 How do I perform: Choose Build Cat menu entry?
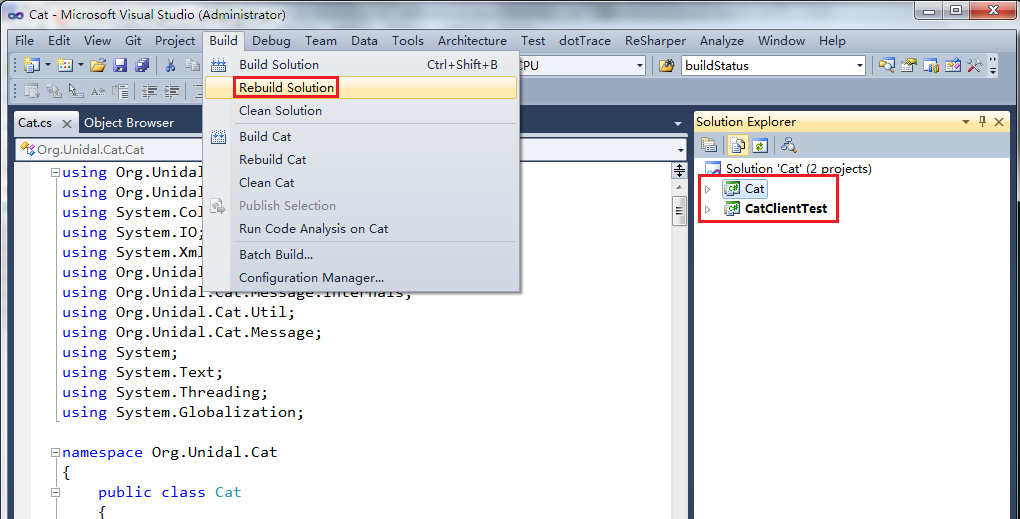[361, 137]
